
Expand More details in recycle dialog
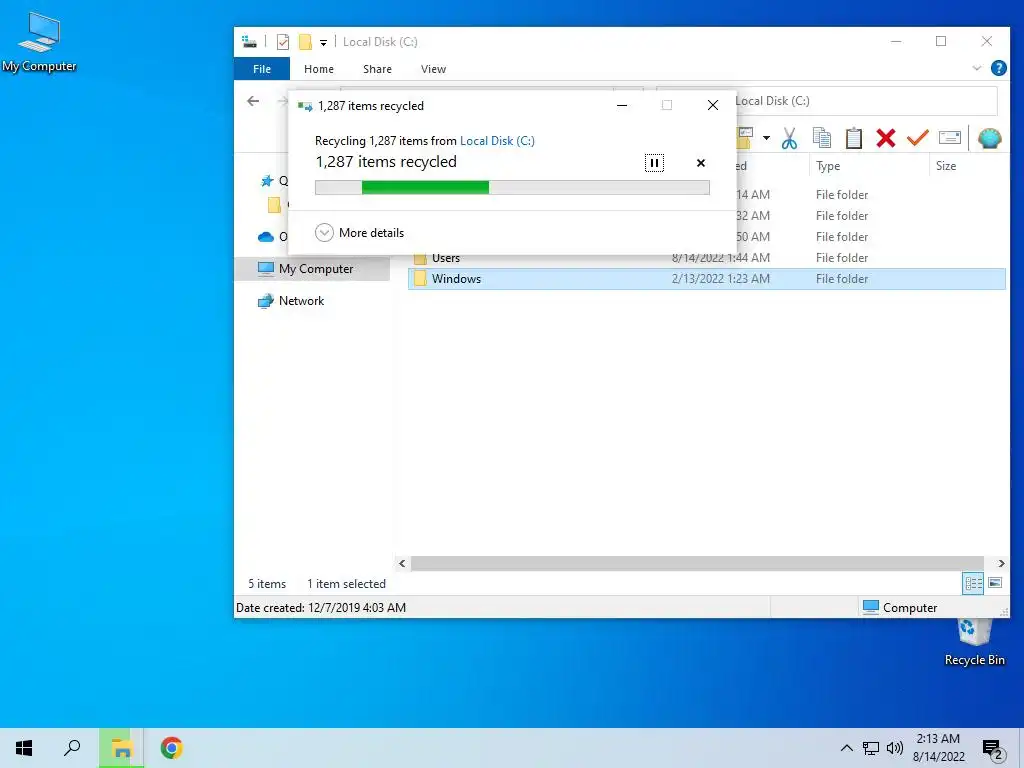[x=359, y=233]
